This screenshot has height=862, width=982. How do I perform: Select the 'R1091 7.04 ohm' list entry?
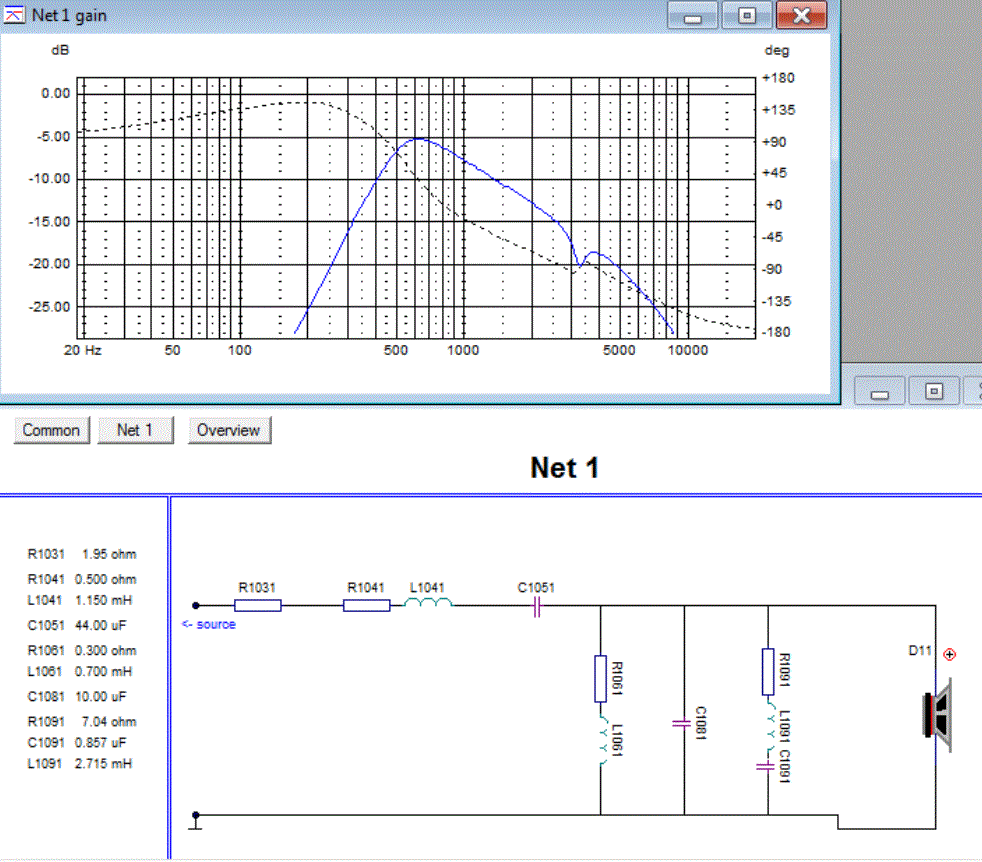pyautogui.click(x=82, y=722)
